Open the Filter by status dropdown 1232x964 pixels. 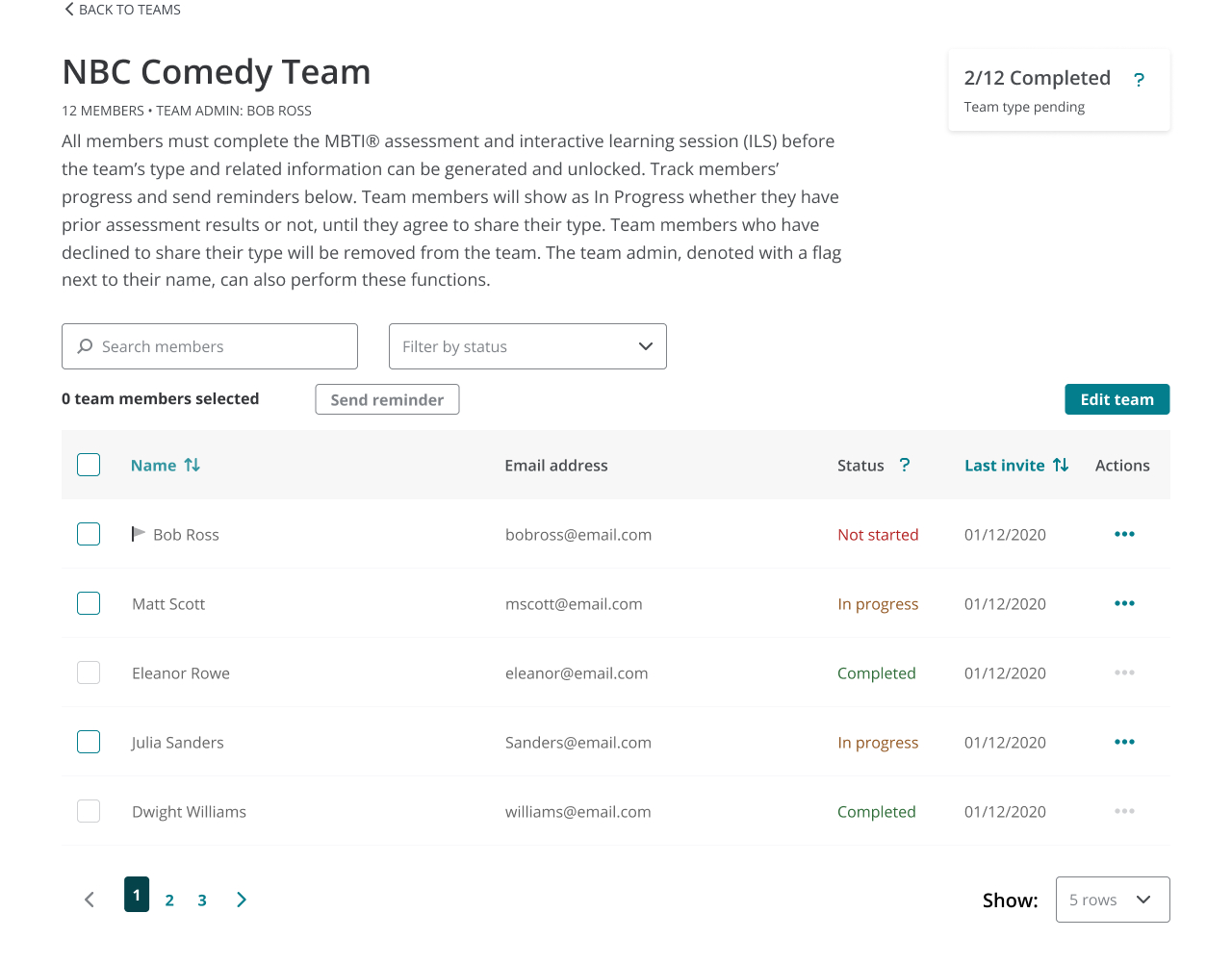click(527, 346)
